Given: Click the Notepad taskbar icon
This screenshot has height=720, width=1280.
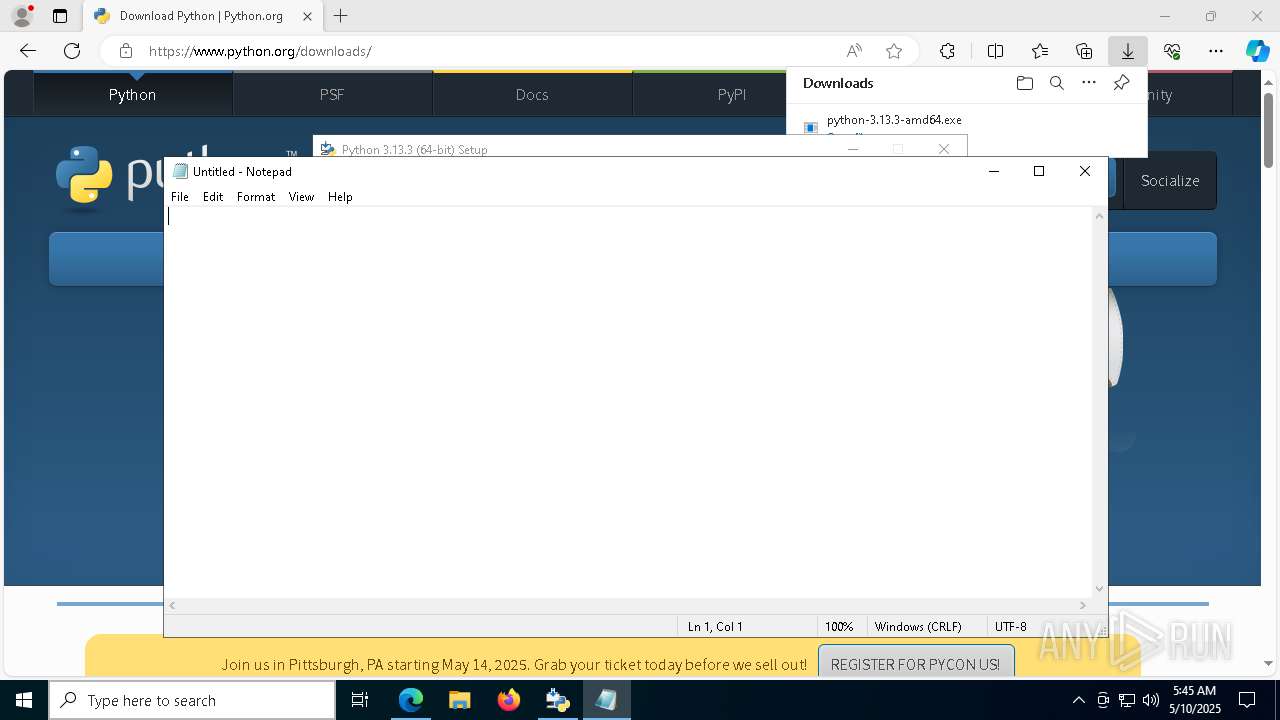Looking at the screenshot, I should click(x=606, y=700).
